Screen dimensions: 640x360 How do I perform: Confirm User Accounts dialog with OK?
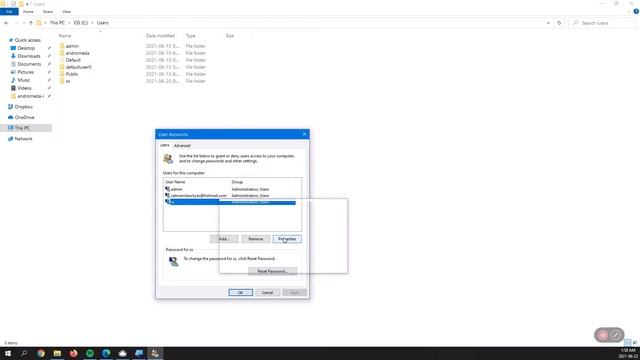pyautogui.click(x=240, y=292)
